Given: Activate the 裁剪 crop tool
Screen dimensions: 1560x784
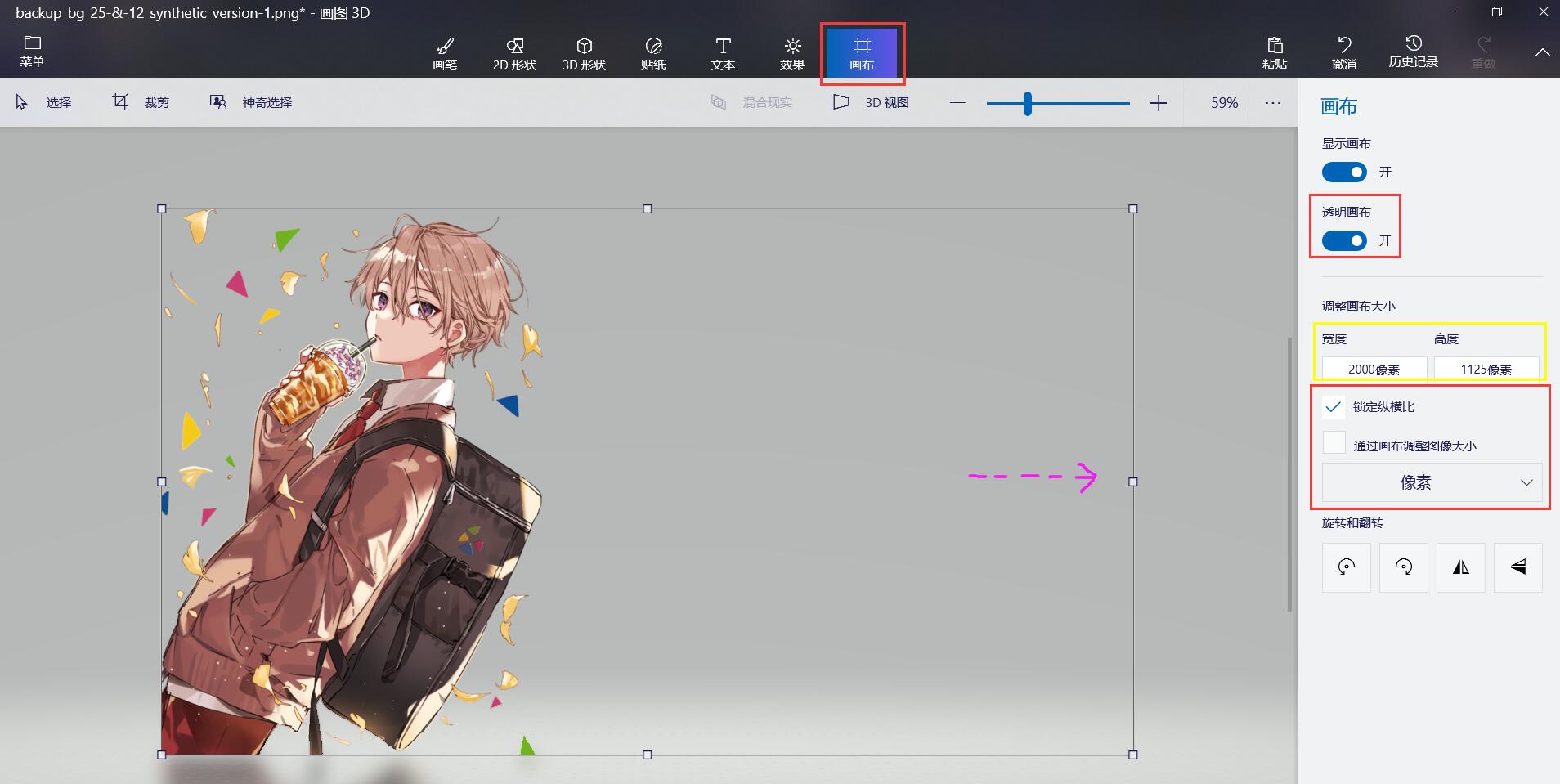Looking at the screenshot, I should [141, 102].
